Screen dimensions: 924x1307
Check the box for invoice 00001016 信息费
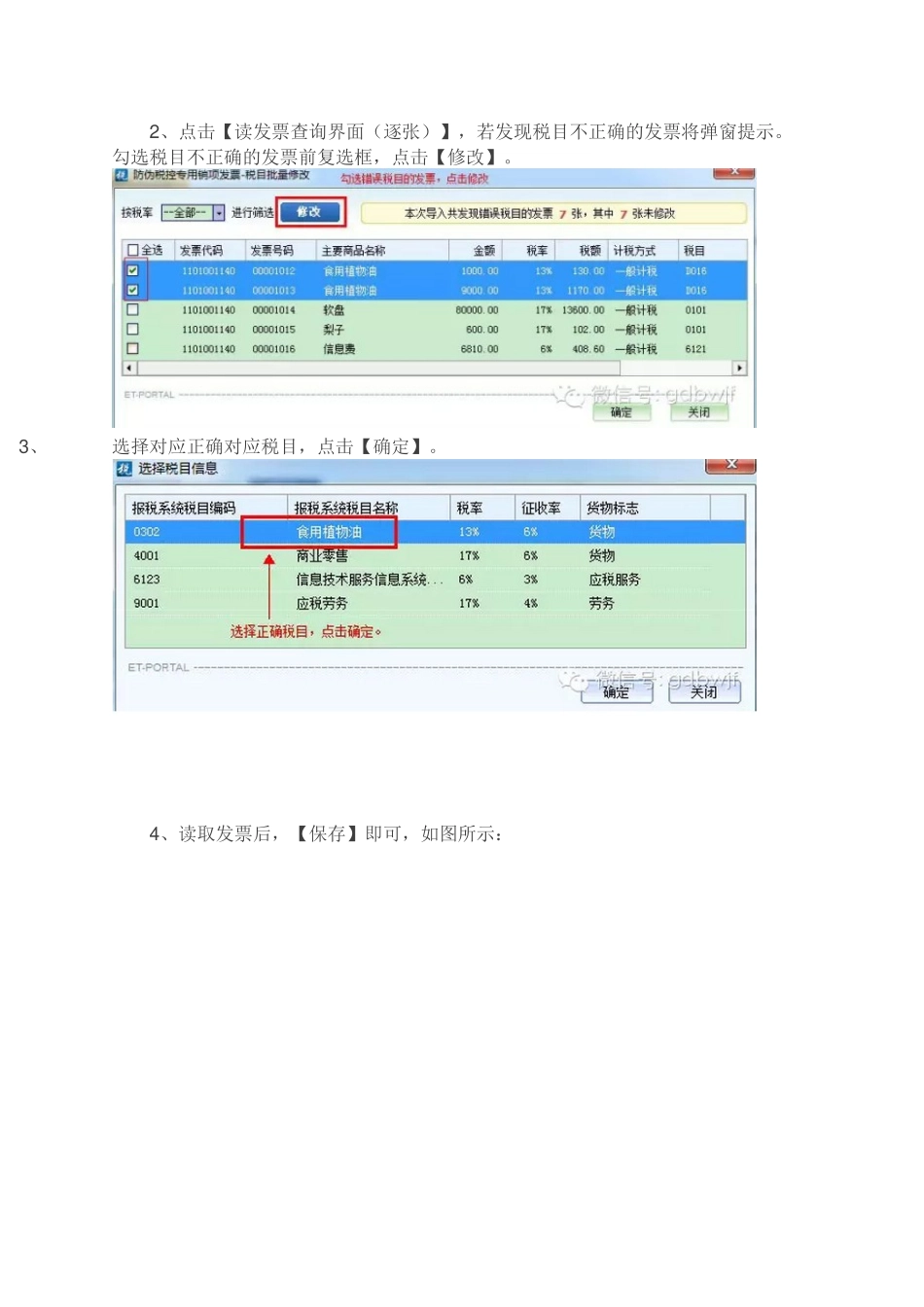[x=132, y=348]
